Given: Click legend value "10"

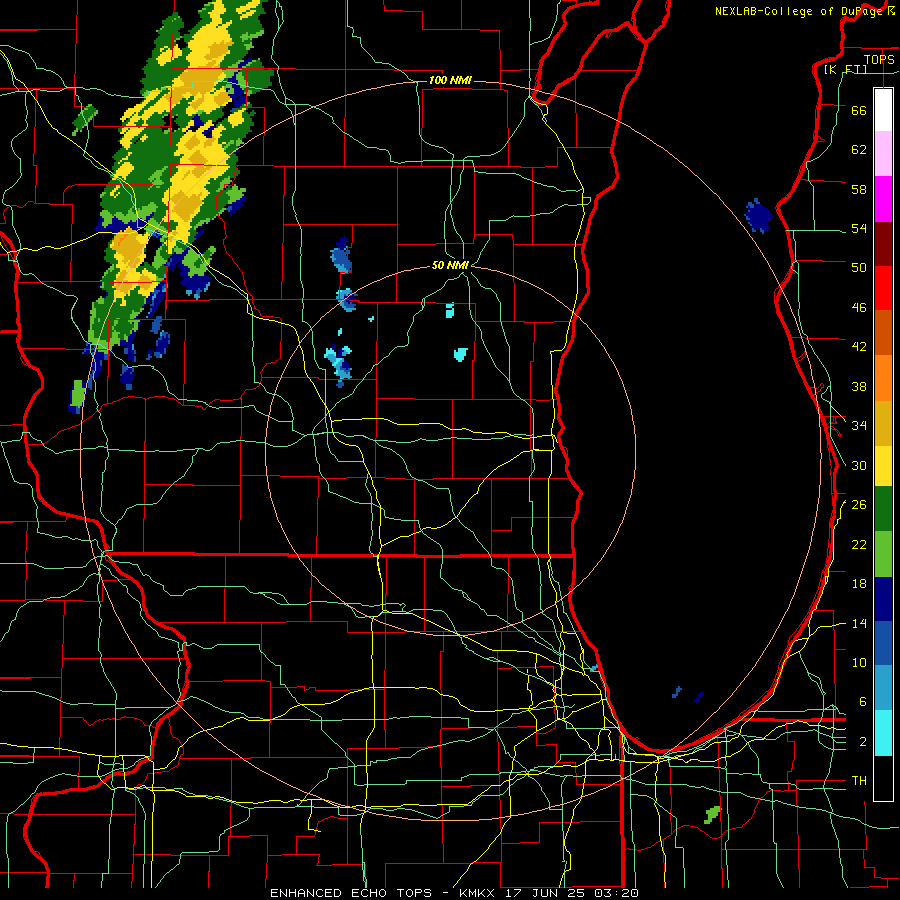Looking at the screenshot, I should pos(859,662).
